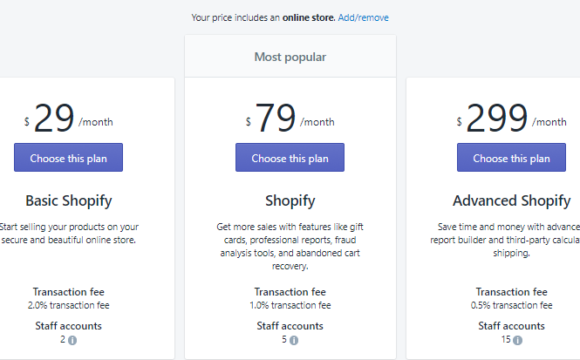
Task: Click the 0.5% transaction fee text
Action: [x=511, y=305]
